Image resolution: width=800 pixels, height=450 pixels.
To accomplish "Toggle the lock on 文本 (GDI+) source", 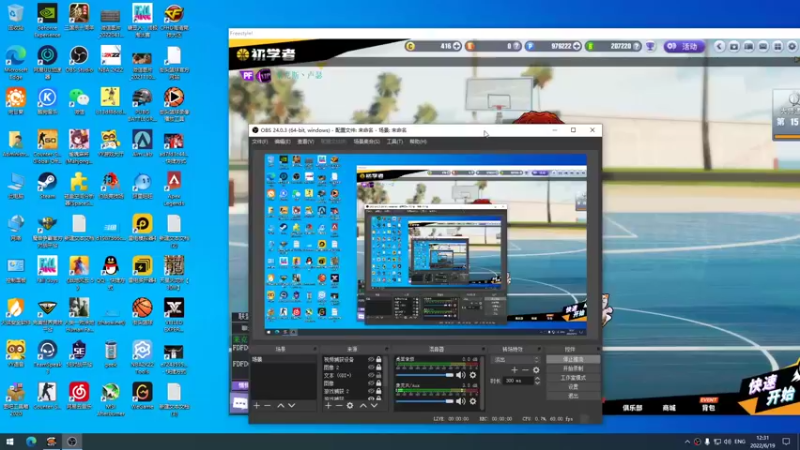I will click(379, 375).
